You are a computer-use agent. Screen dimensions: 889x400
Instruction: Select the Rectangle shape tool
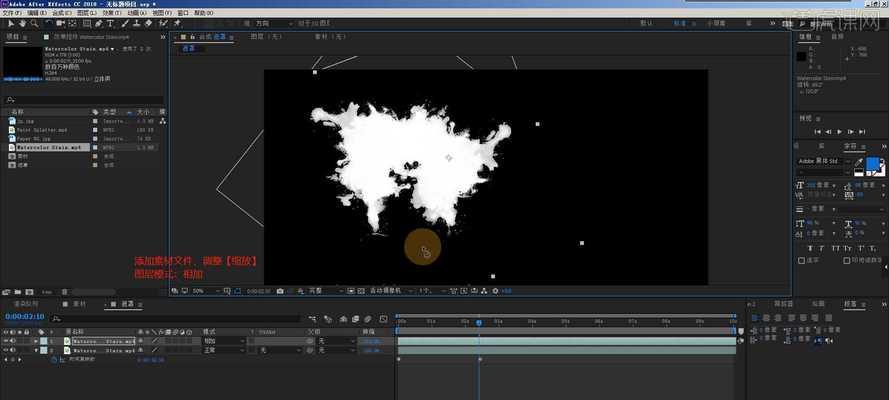coord(87,23)
